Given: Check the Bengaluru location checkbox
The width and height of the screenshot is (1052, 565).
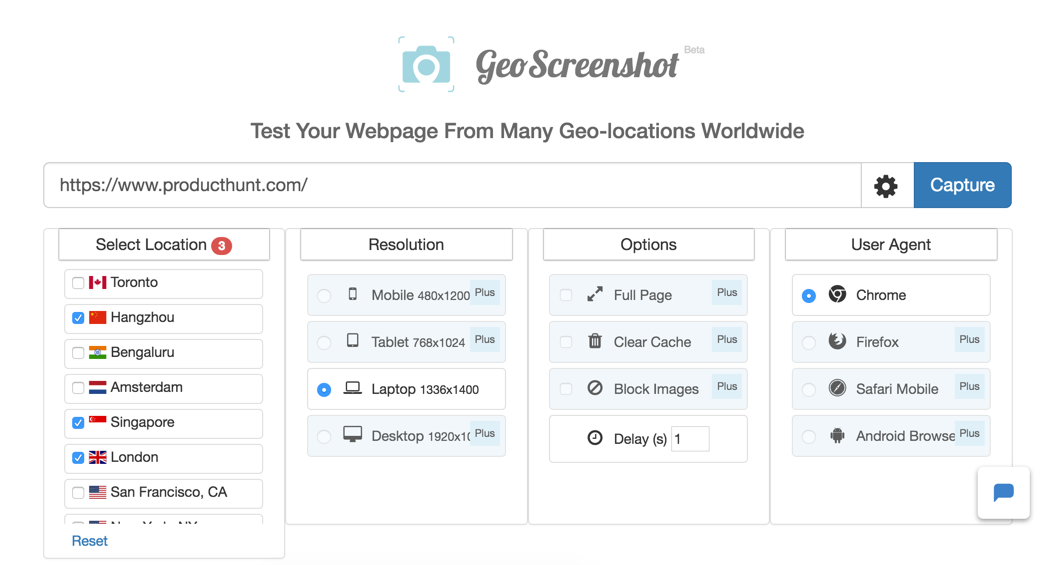Looking at the screenshot, I should point(78,353).
